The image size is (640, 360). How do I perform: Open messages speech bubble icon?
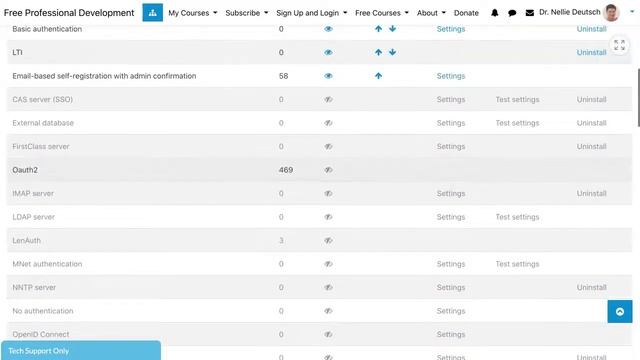(512, 13)
